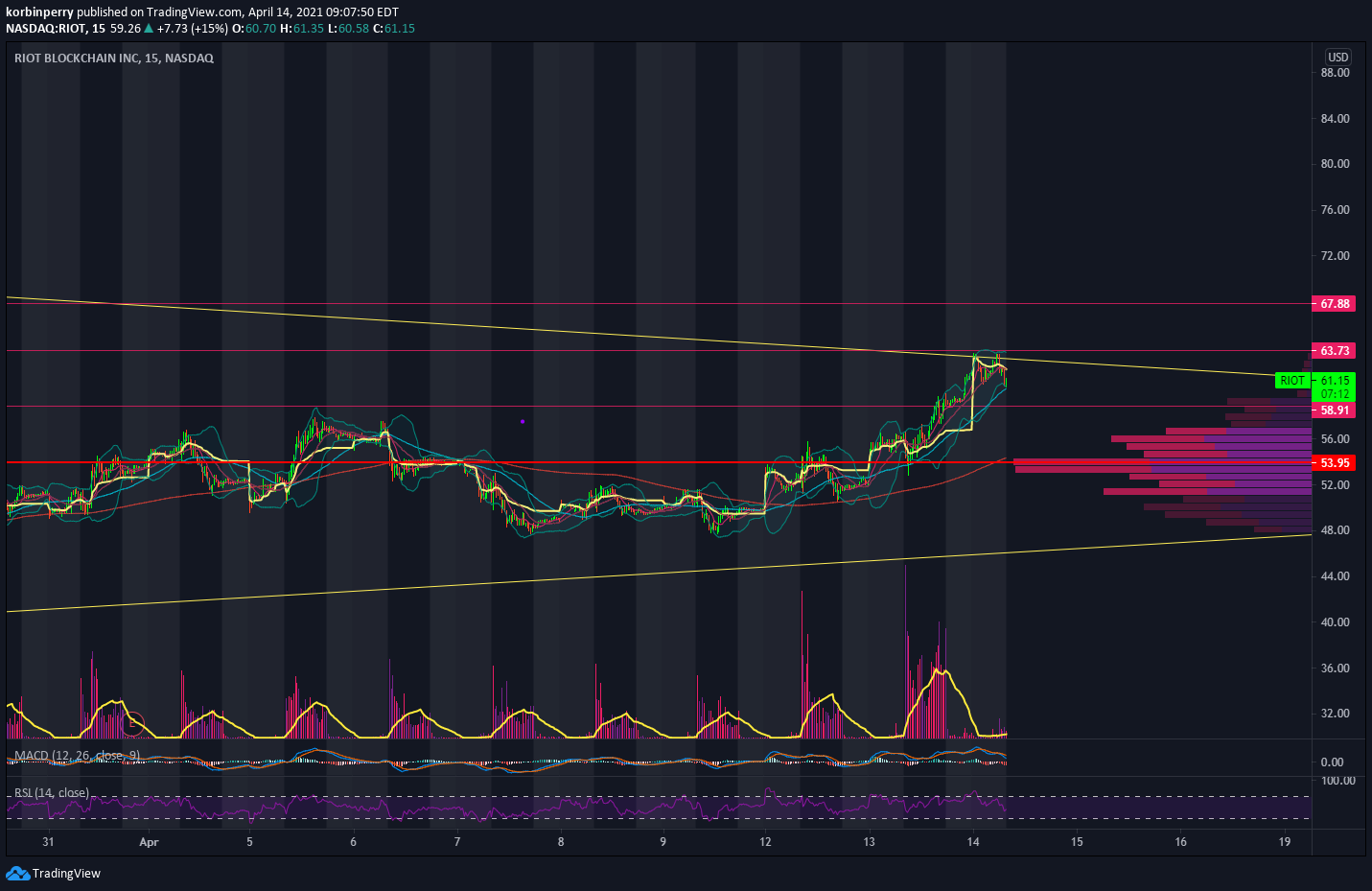
Task: Click date 12 on the time axis
Action: click(x=765, y=842)
